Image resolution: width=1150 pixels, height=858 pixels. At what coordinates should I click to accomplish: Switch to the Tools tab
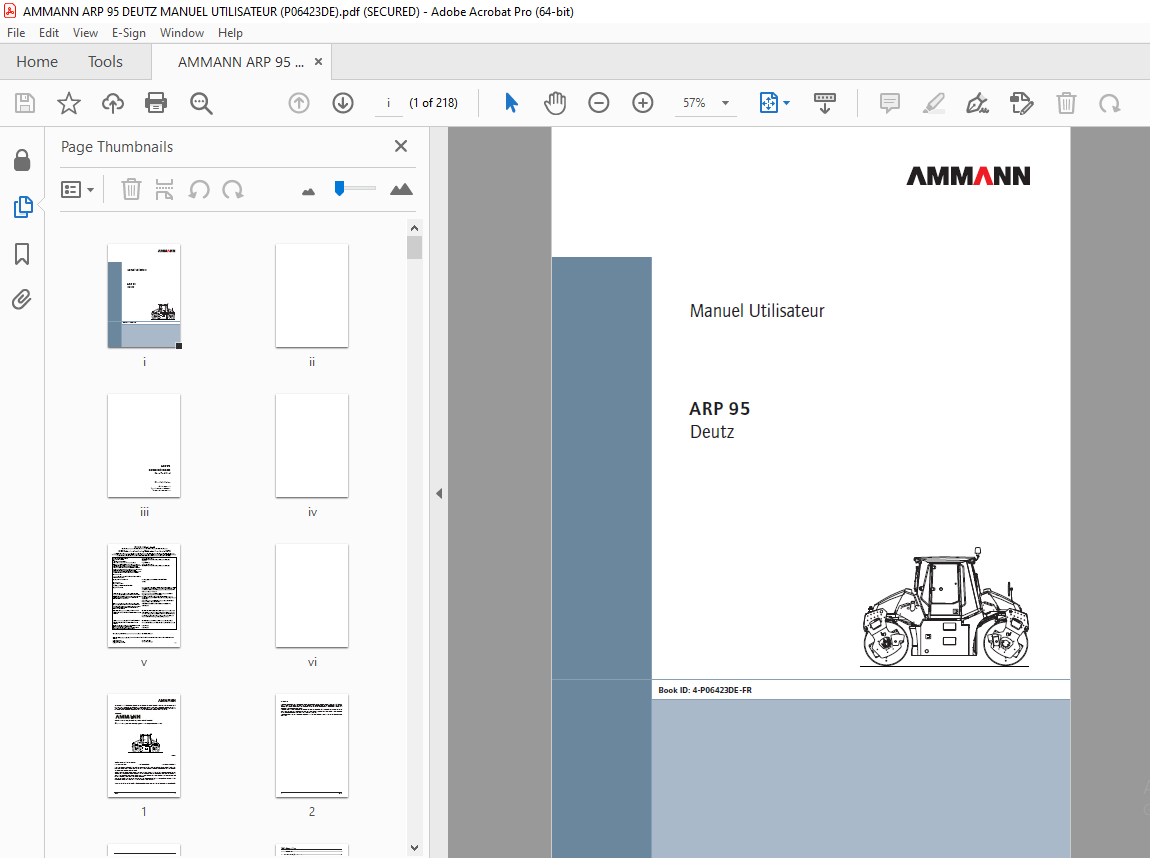[x=105, y=62]
